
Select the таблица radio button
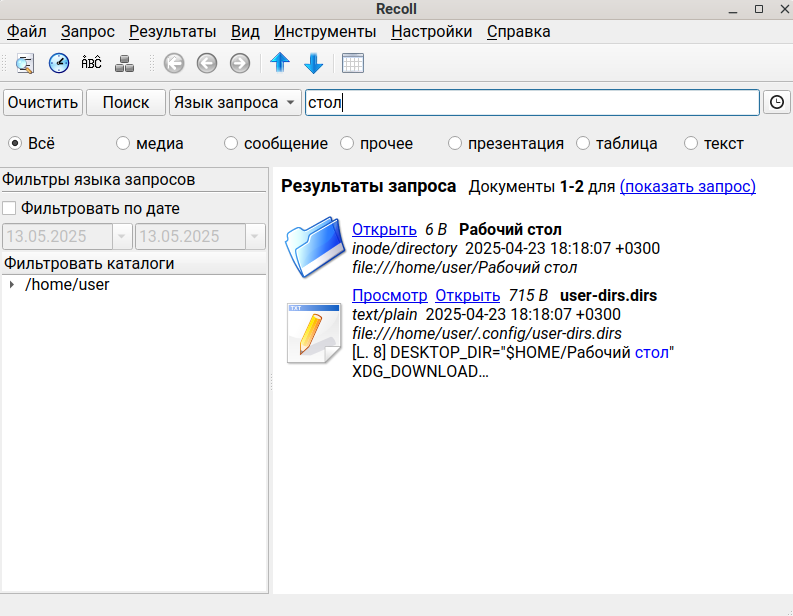pyautogui.click(x=583, y=143)
